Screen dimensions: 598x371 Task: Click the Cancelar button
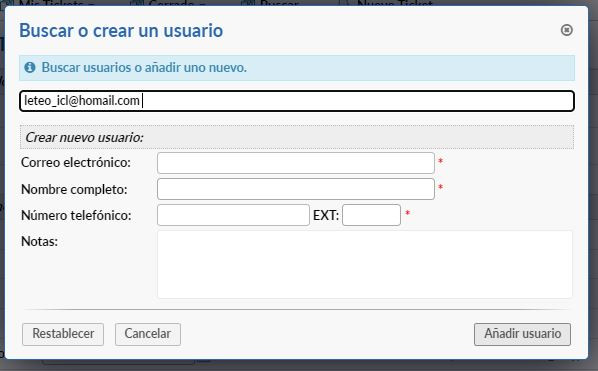click(148, 334)
